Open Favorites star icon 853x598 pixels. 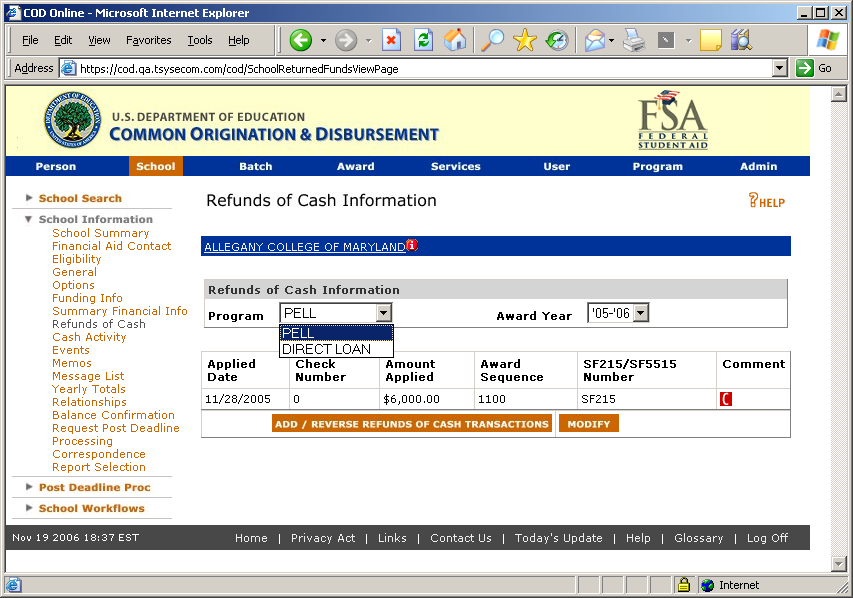coord(525,40)
